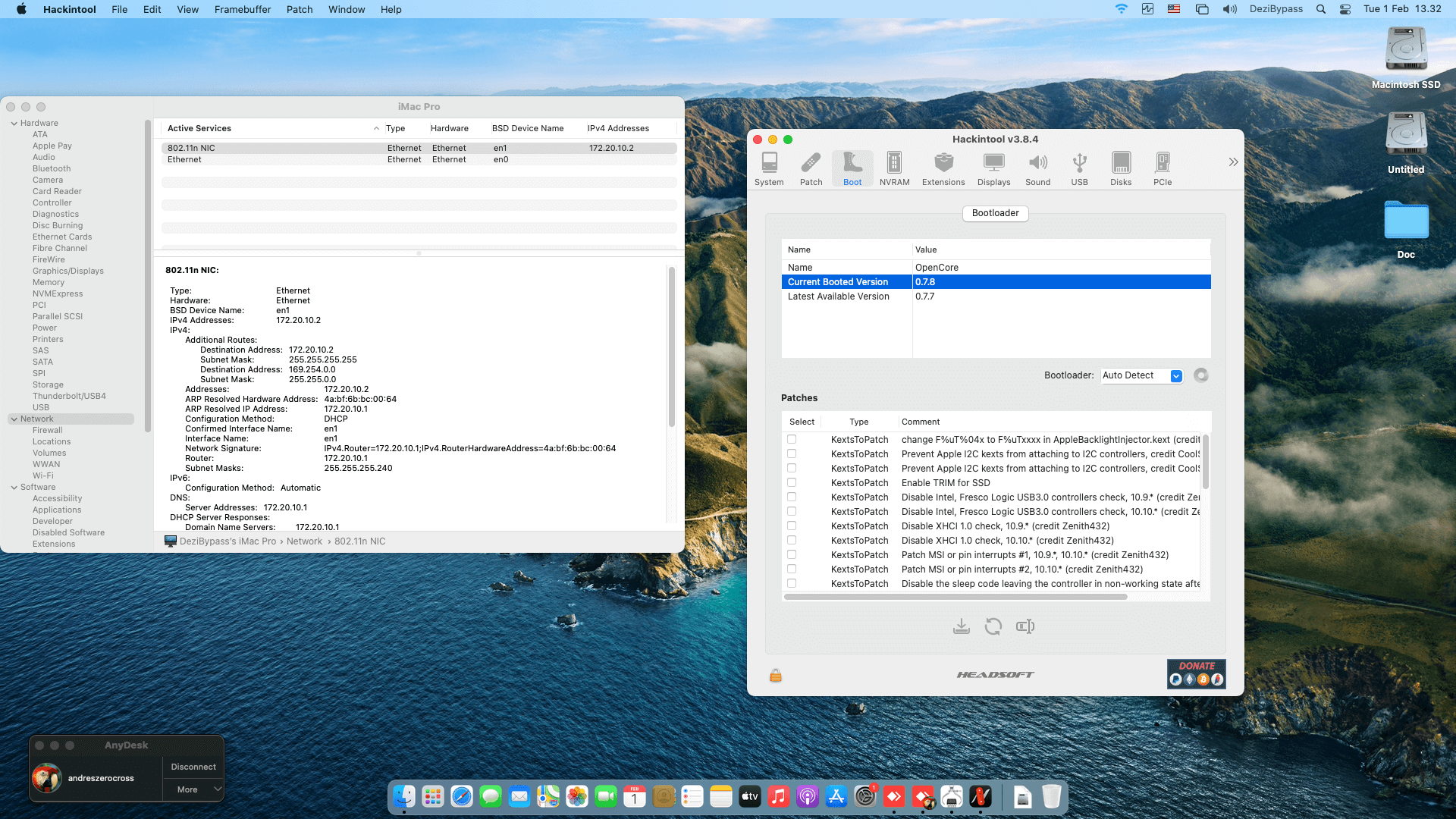Open the NVRAM toolbar section

click(x=894, y=168)
